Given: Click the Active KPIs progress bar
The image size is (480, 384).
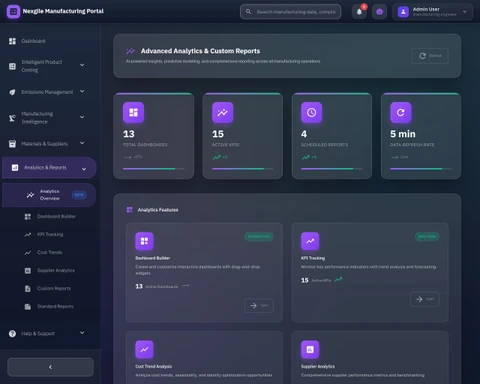Looking at the screenshot, I should (243, 169).
